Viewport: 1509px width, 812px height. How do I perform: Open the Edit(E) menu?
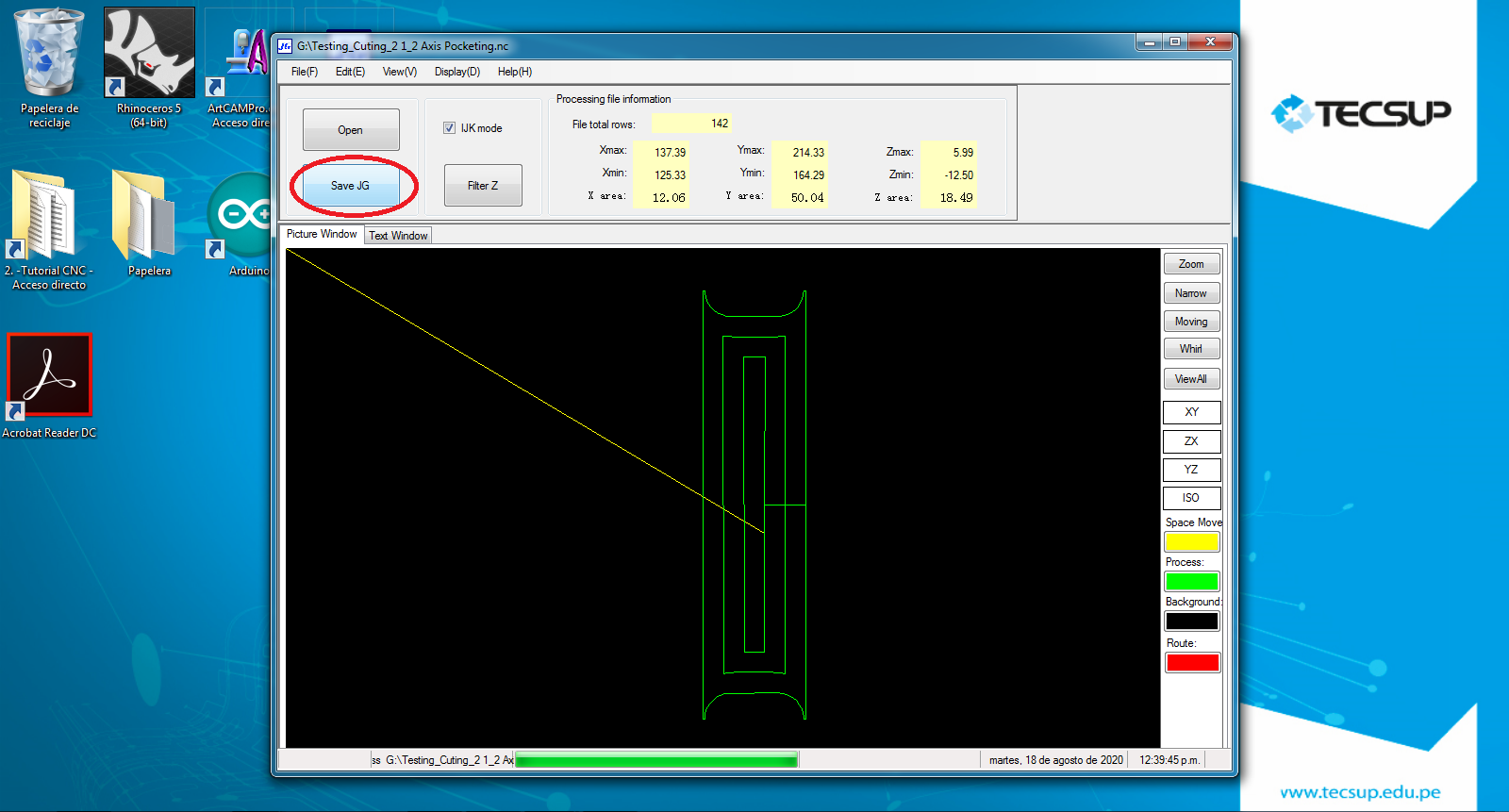(x=350, y=72)
